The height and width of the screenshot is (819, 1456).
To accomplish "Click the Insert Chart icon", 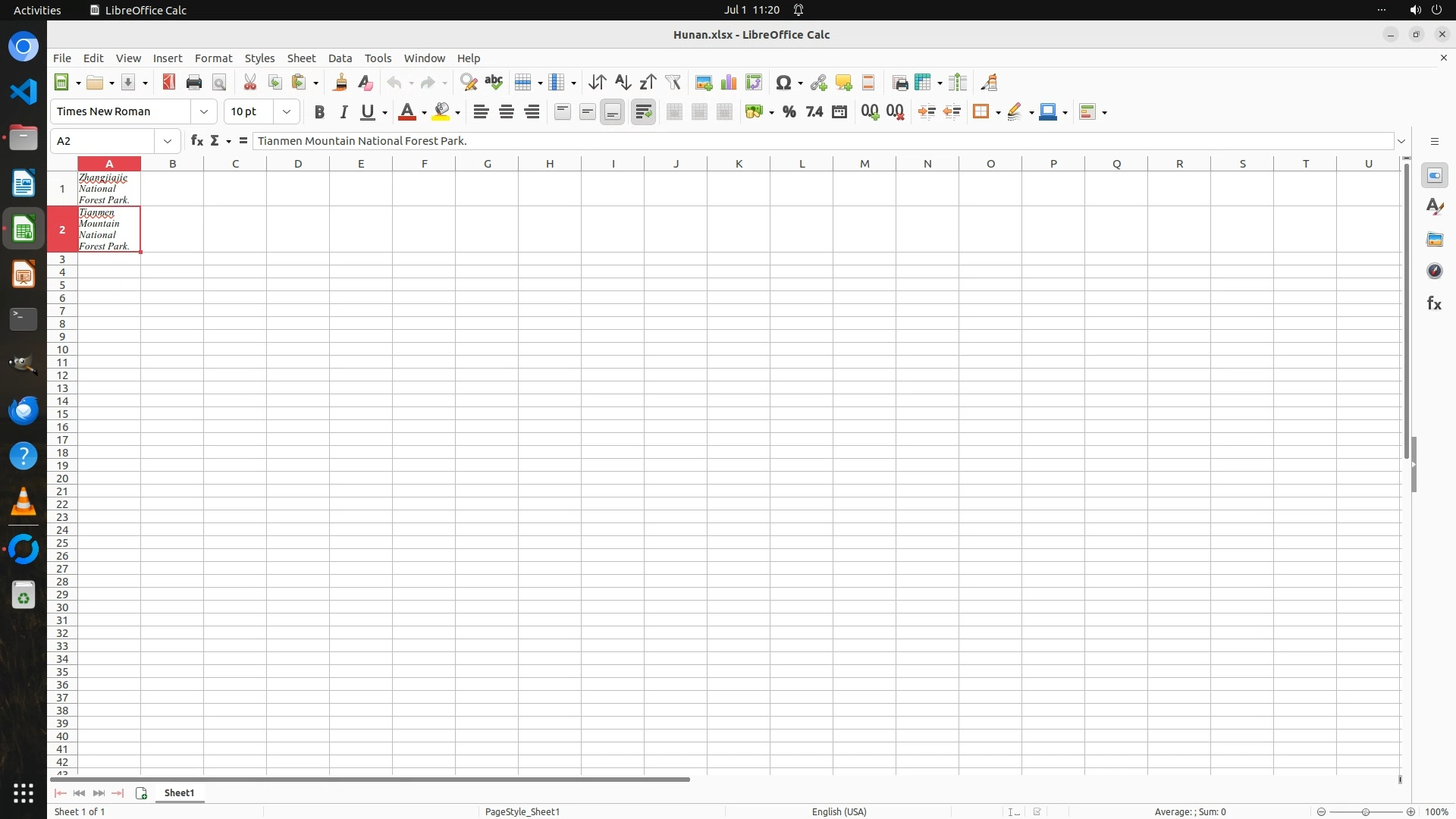I will (x=729, y=83).
